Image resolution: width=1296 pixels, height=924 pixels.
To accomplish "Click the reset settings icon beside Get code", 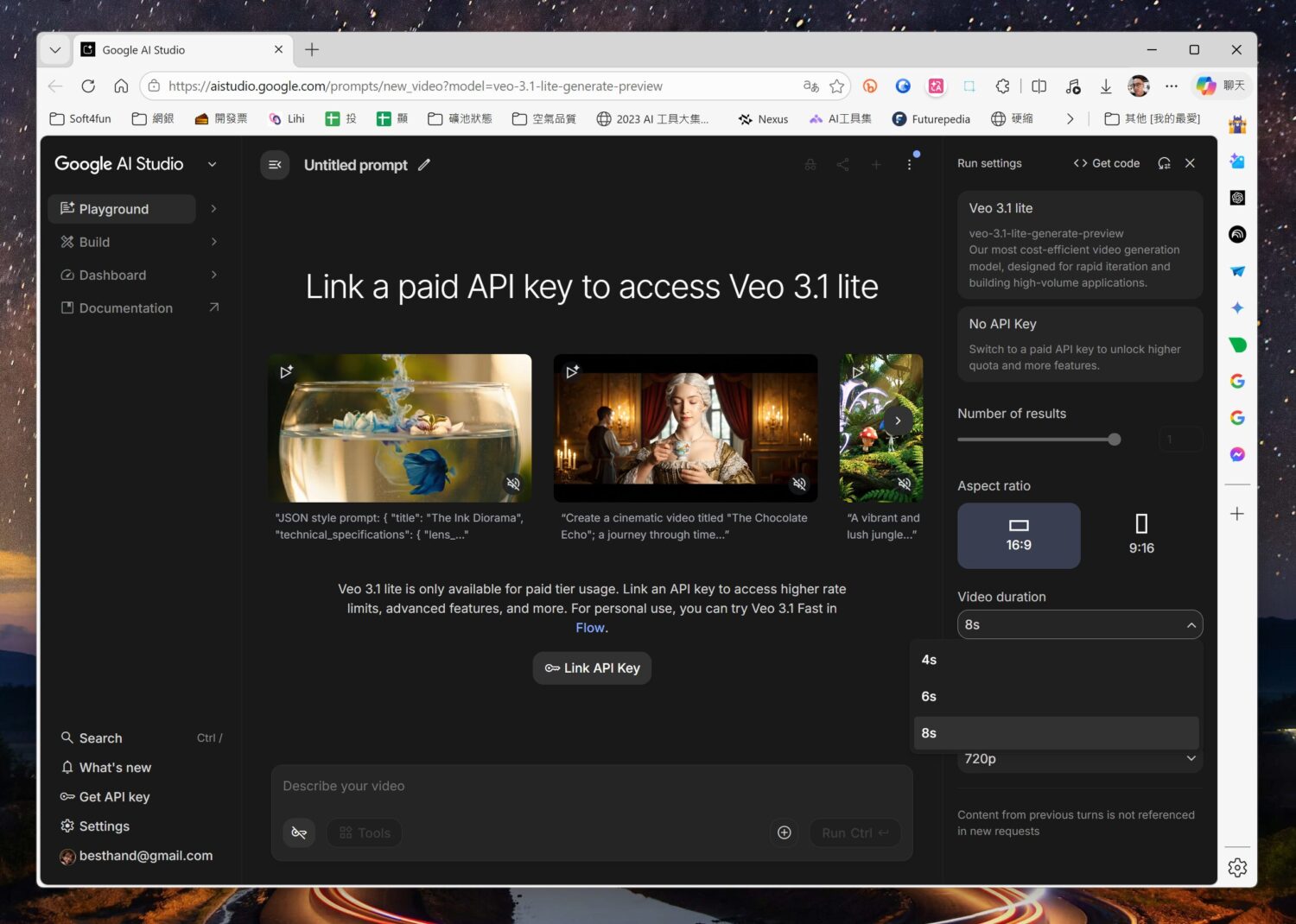I will pos(1164,163).
